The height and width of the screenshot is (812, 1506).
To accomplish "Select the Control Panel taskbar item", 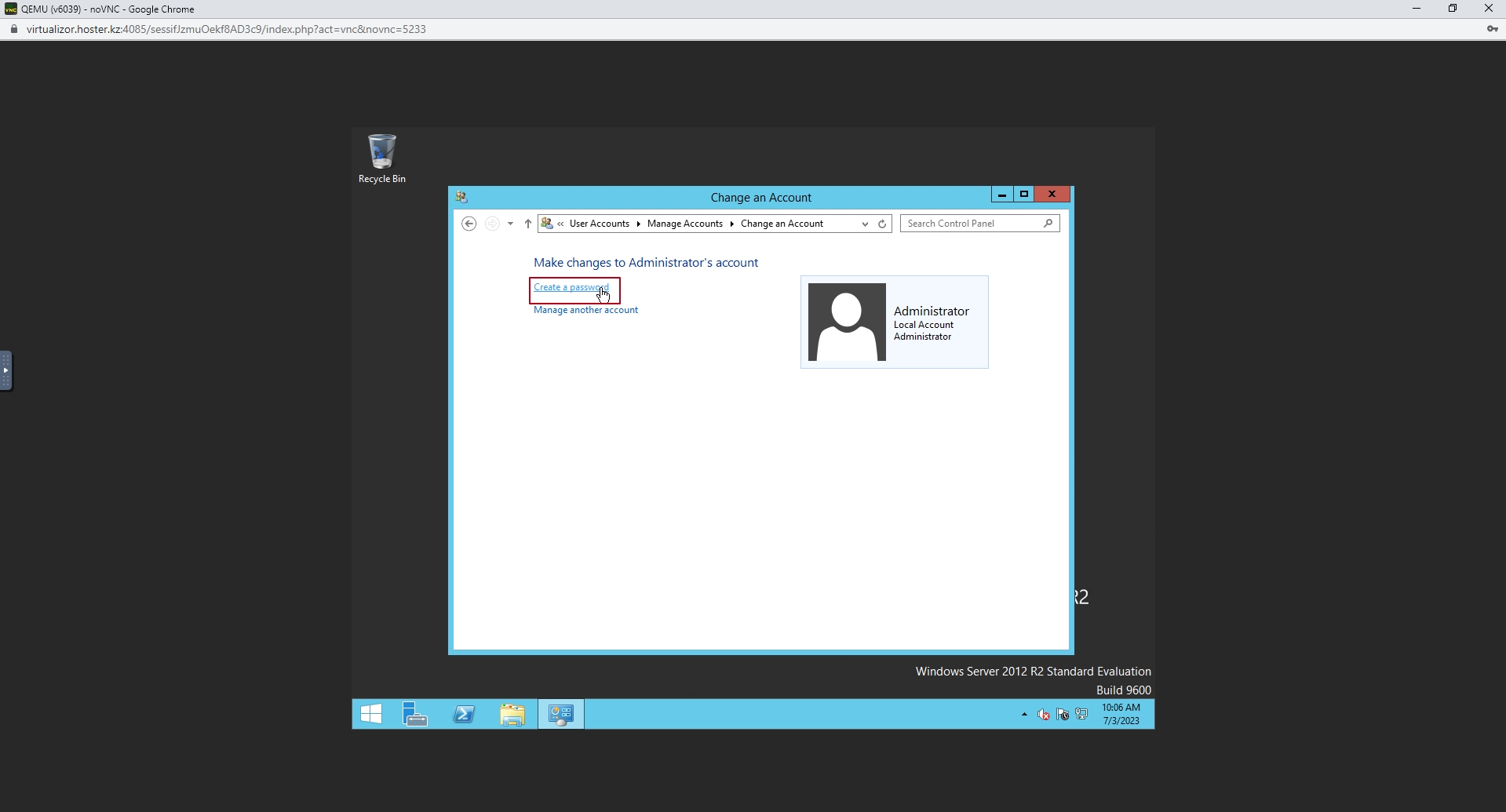I will point(561,714).
